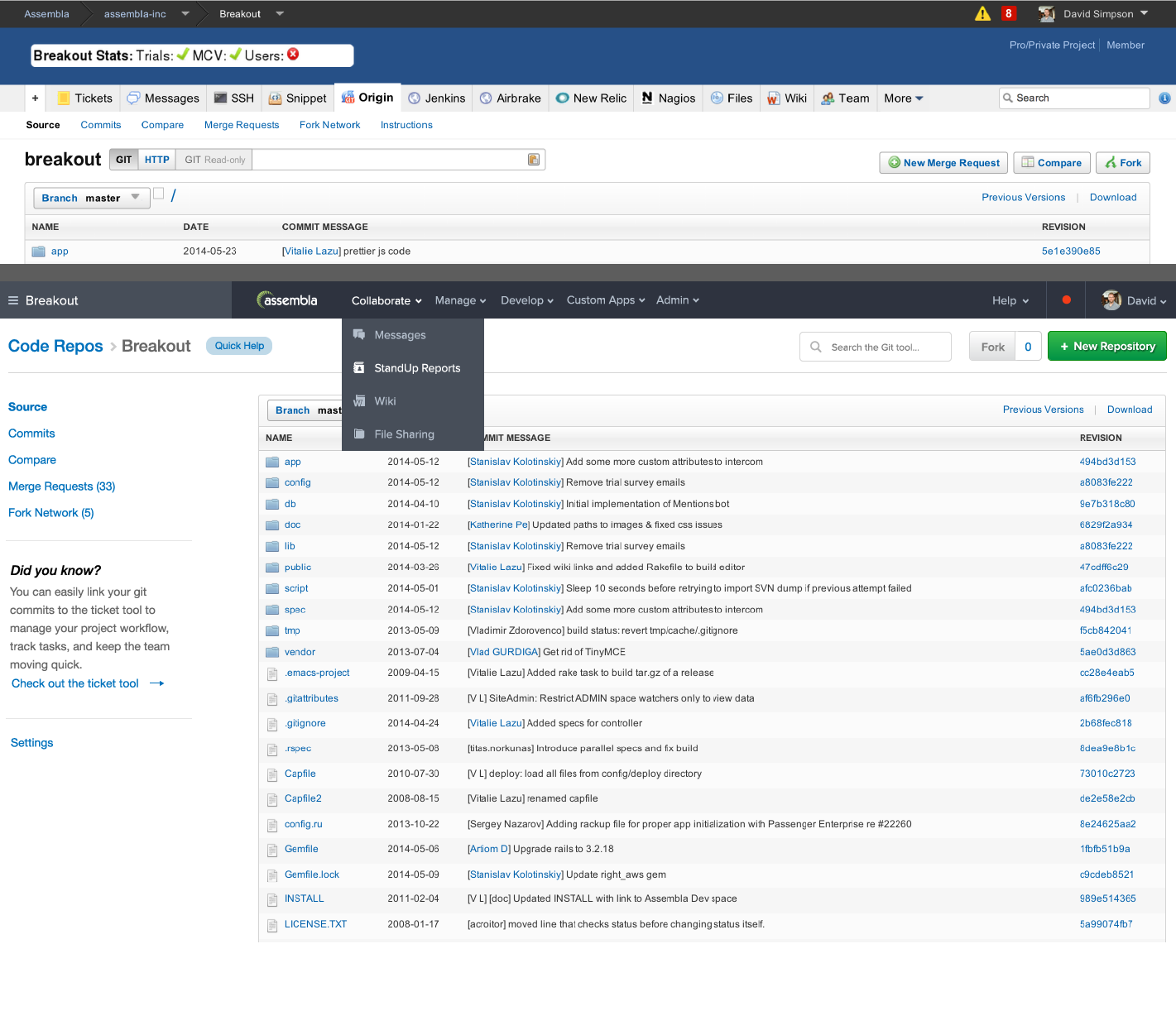
Task: Expand the assembla-inc breadcrumb dropdown
Action: (185, 13)
